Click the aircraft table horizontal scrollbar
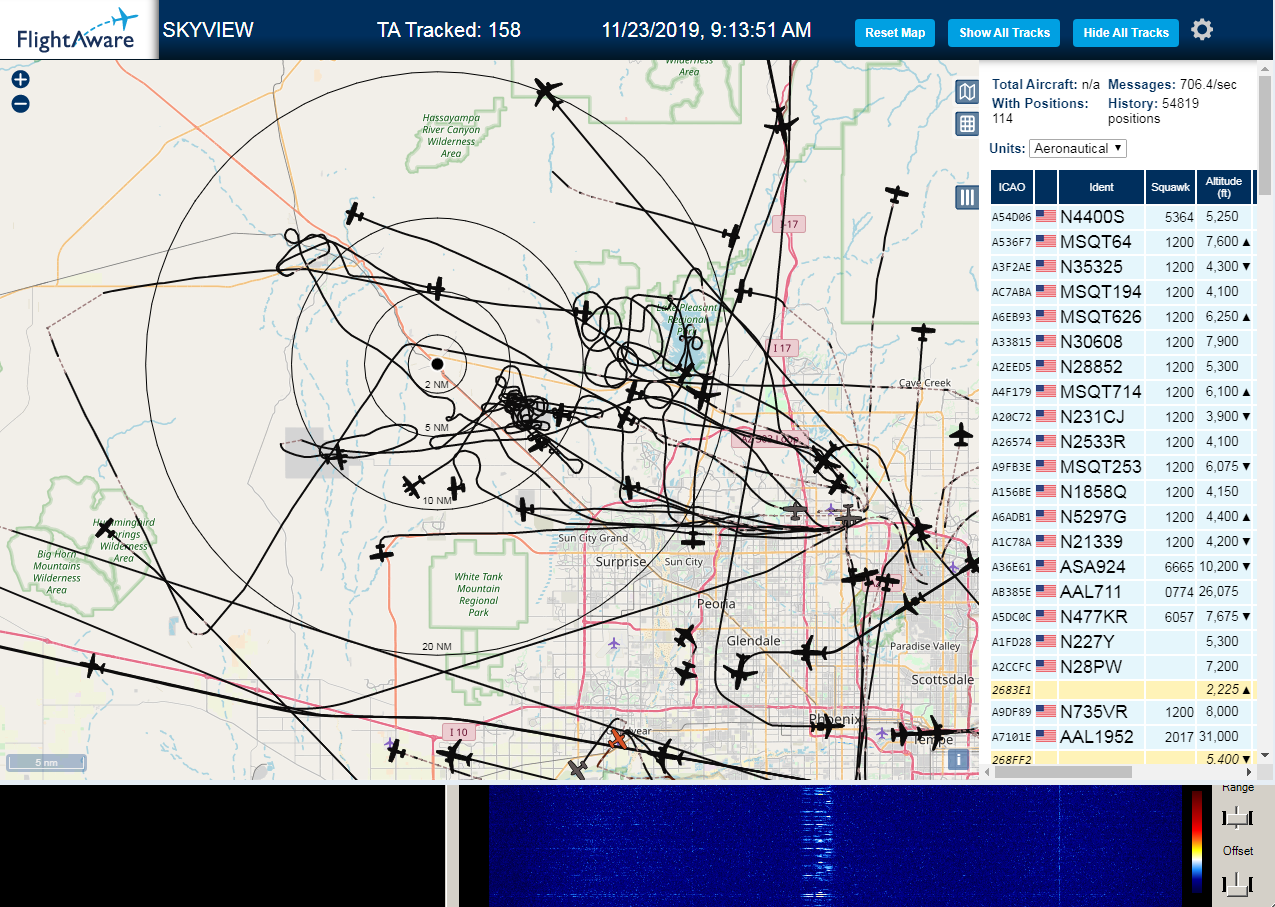This screenshot has width=1275, height=907. pos(1061,772)
